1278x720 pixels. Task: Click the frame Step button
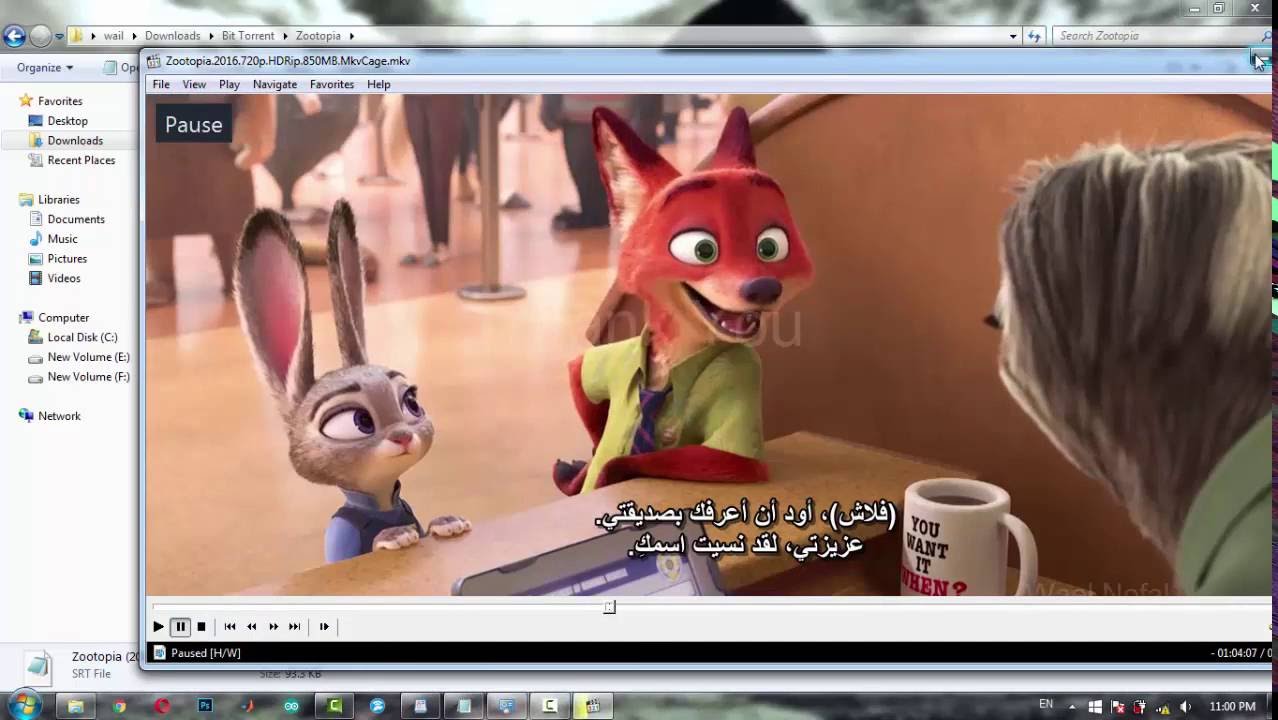[324, 627]
